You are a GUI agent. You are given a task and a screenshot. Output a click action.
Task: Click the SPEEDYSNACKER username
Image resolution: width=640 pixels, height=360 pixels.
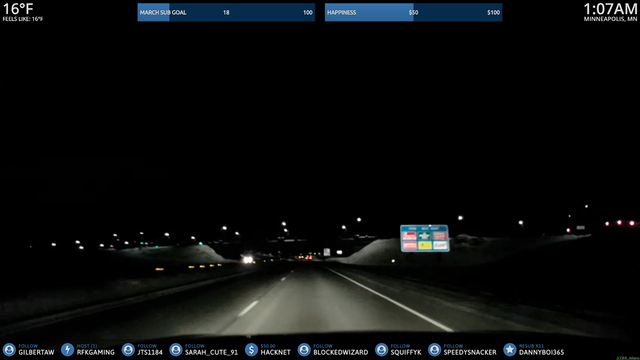pos(470,352)
